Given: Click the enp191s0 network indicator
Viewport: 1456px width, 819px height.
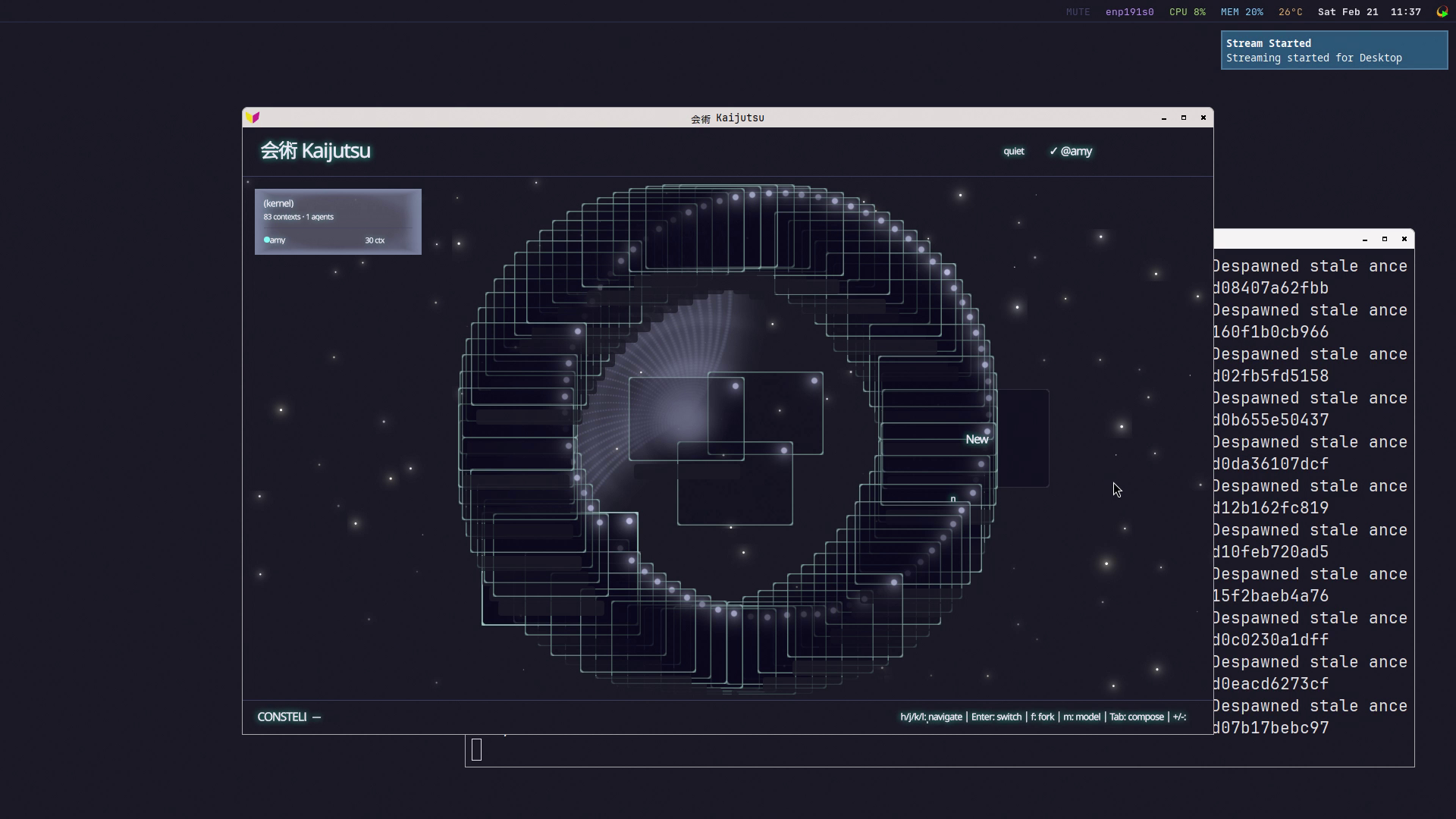Looking at the screenshot, I should [x=1129, y=12].
